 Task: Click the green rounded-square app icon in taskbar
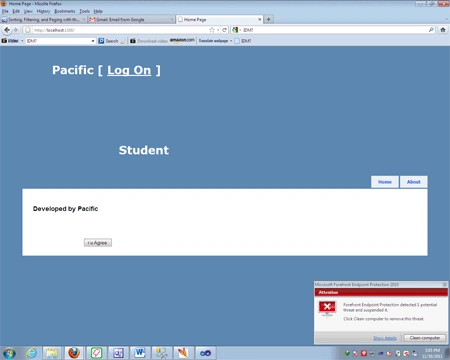pyautogui.click(x=96, y=353)
